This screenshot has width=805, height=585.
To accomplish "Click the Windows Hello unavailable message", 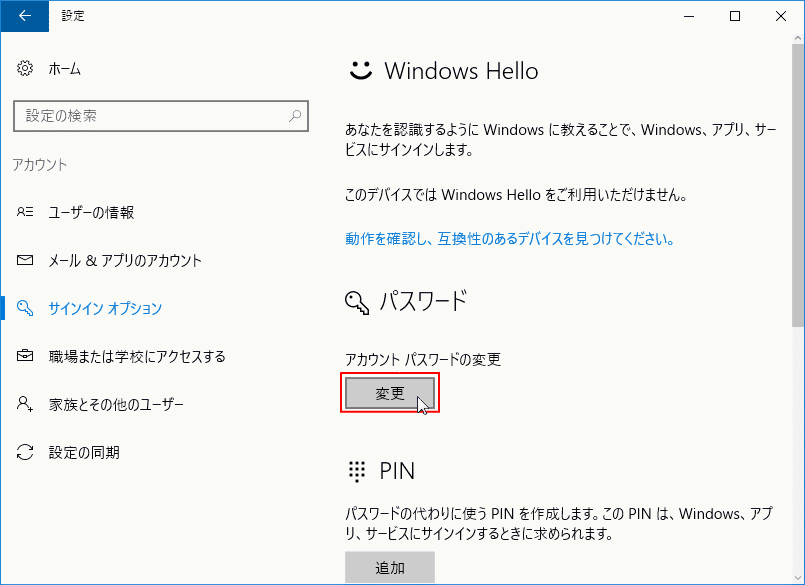I will (515, 195).
